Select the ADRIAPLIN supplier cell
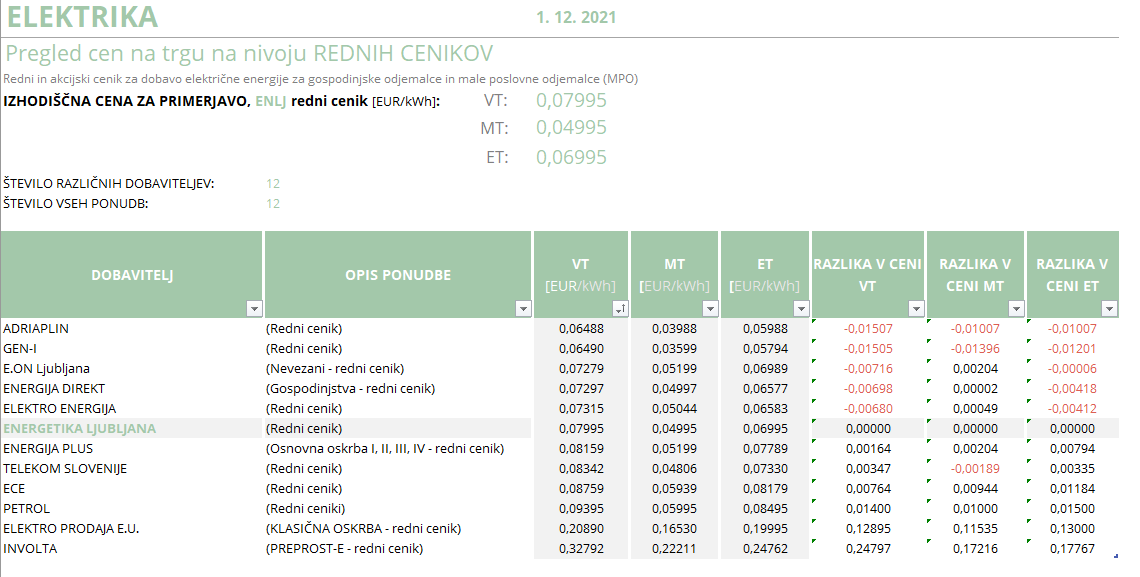The width and height of the screenshot is (1140, 577). pos(36,328)
